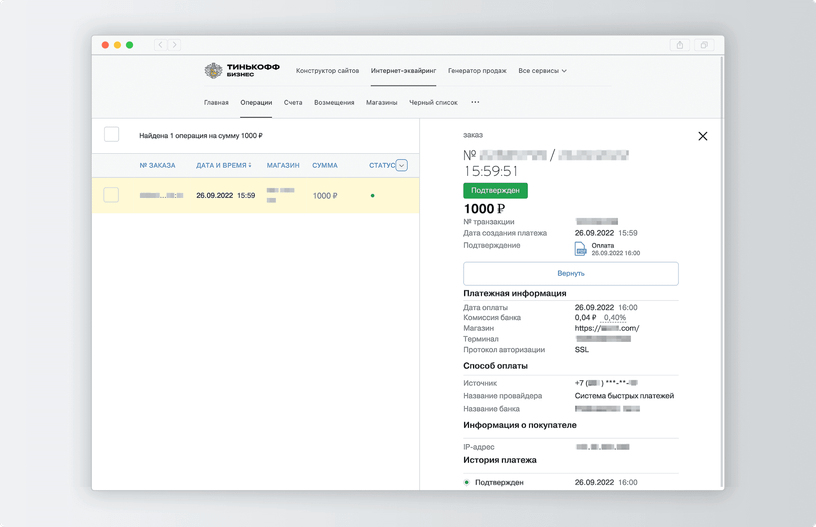Open Генератор продаж service
816x527 pixels.
point(477,71)
